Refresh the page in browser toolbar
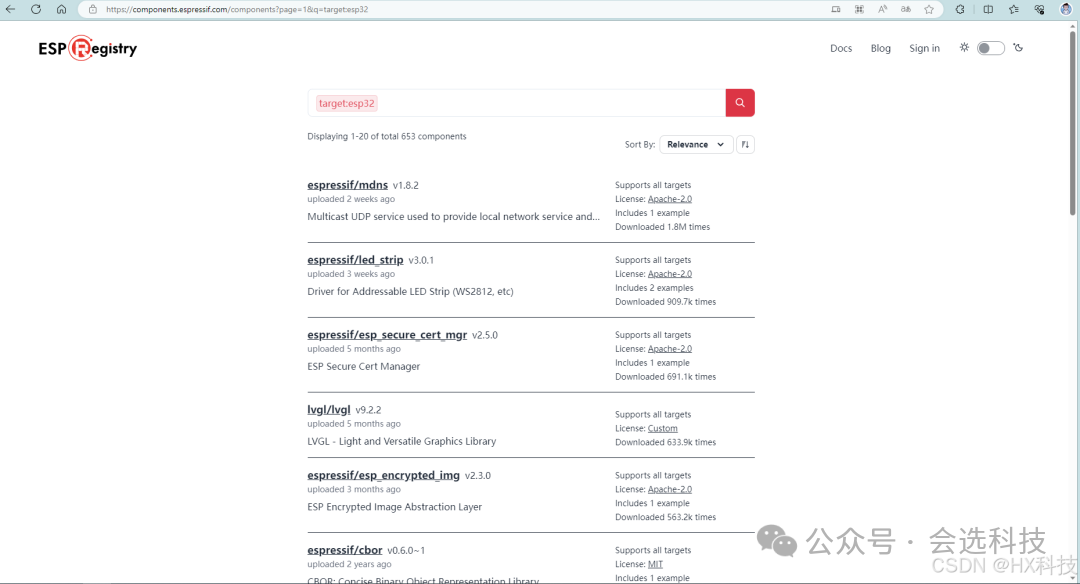 coord(36,10)
